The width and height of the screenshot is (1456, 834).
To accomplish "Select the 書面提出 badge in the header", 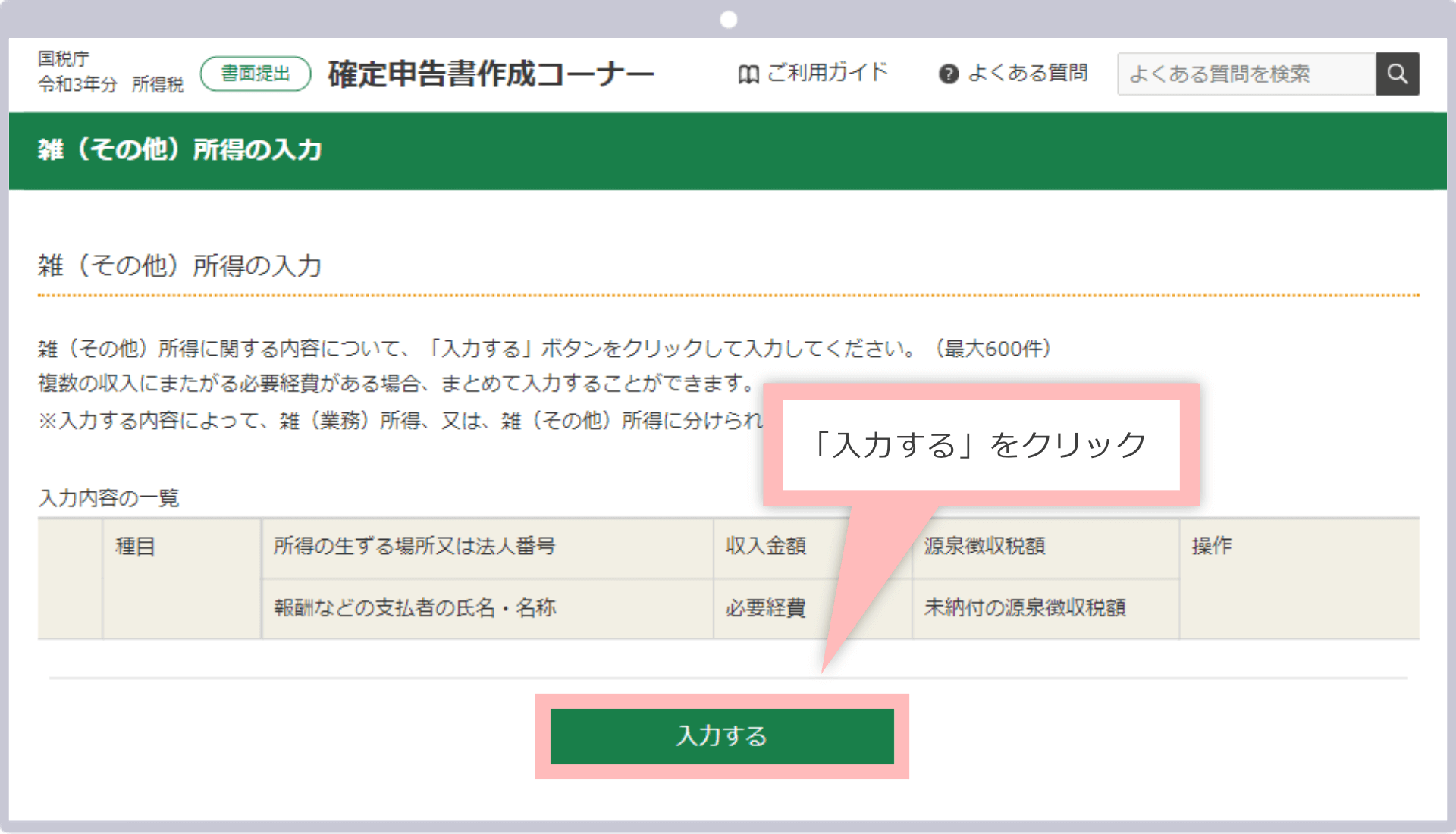I will click(255, 73).
